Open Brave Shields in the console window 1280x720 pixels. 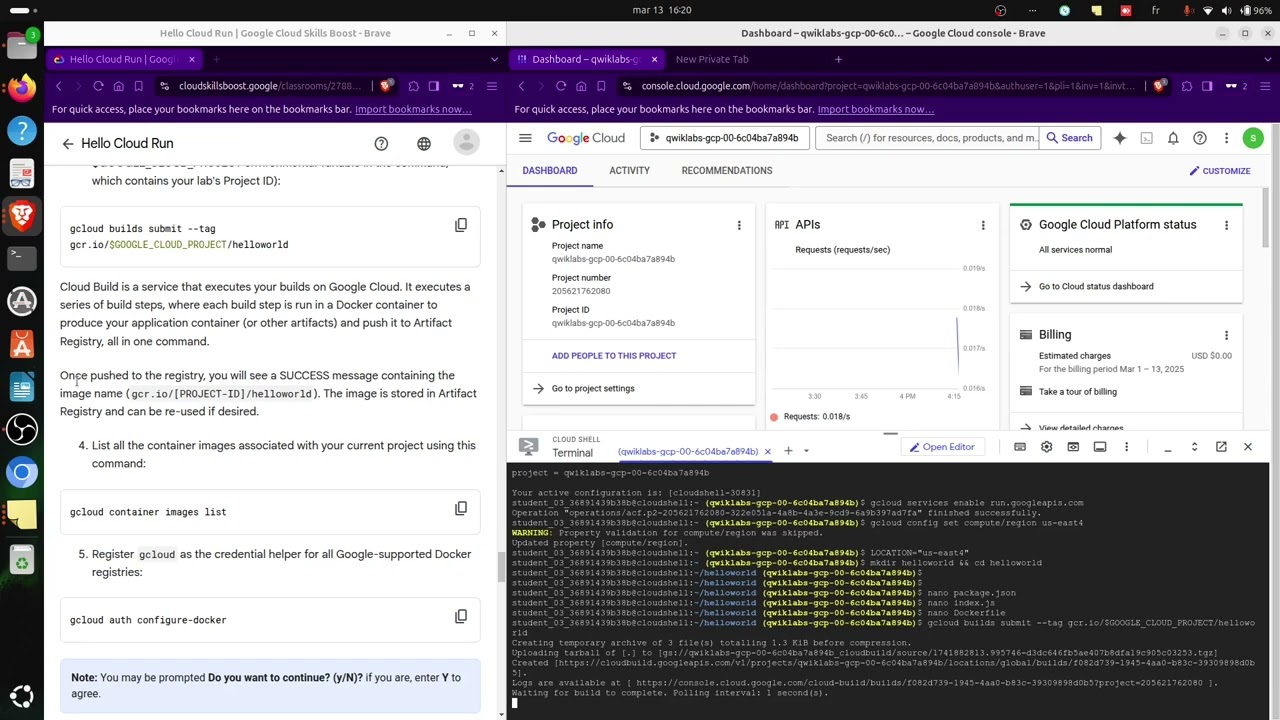point(1159,86)
